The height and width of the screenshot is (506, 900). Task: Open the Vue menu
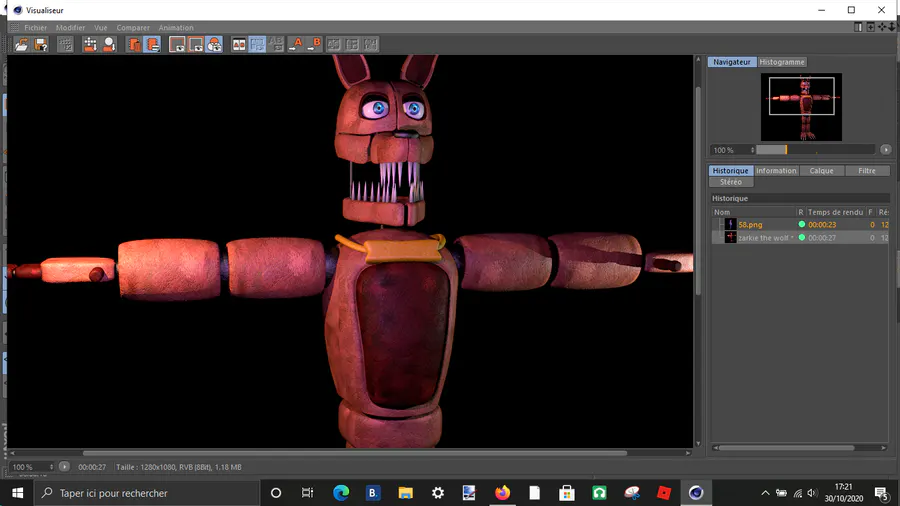click(100, 28)
